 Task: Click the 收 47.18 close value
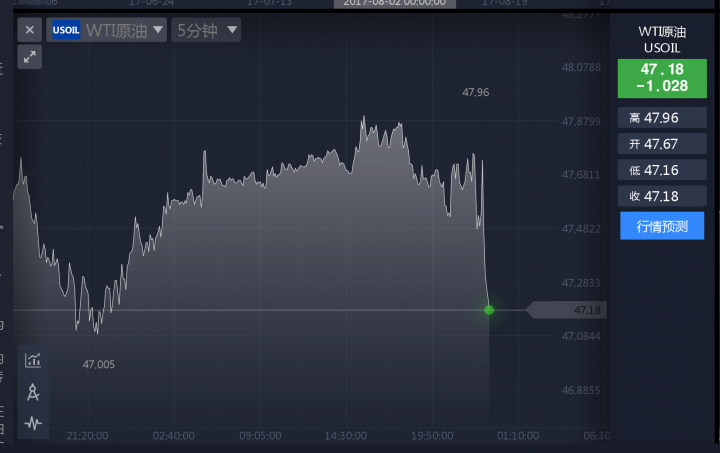point(662,196)
